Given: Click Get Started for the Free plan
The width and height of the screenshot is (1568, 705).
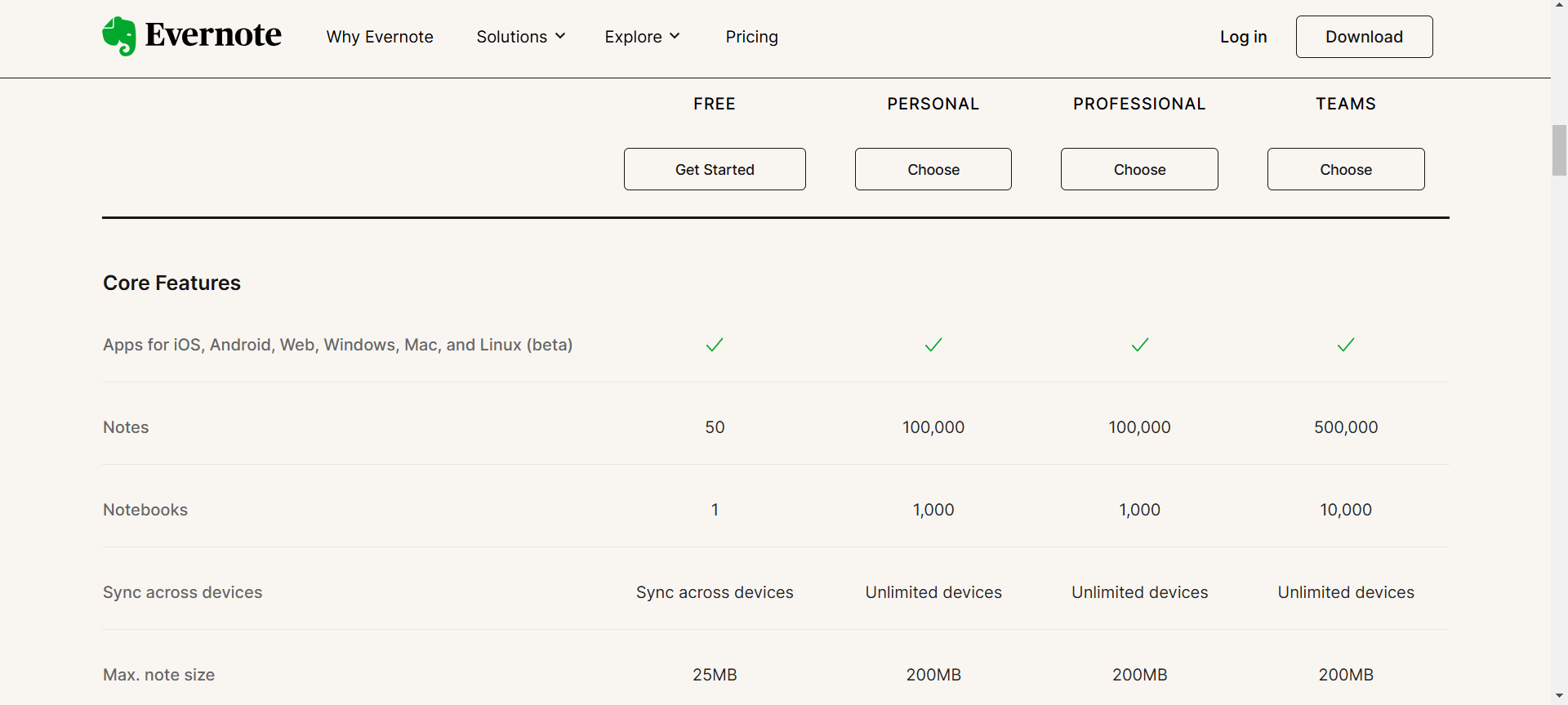Looking at the screenshot, I should 715,169.
